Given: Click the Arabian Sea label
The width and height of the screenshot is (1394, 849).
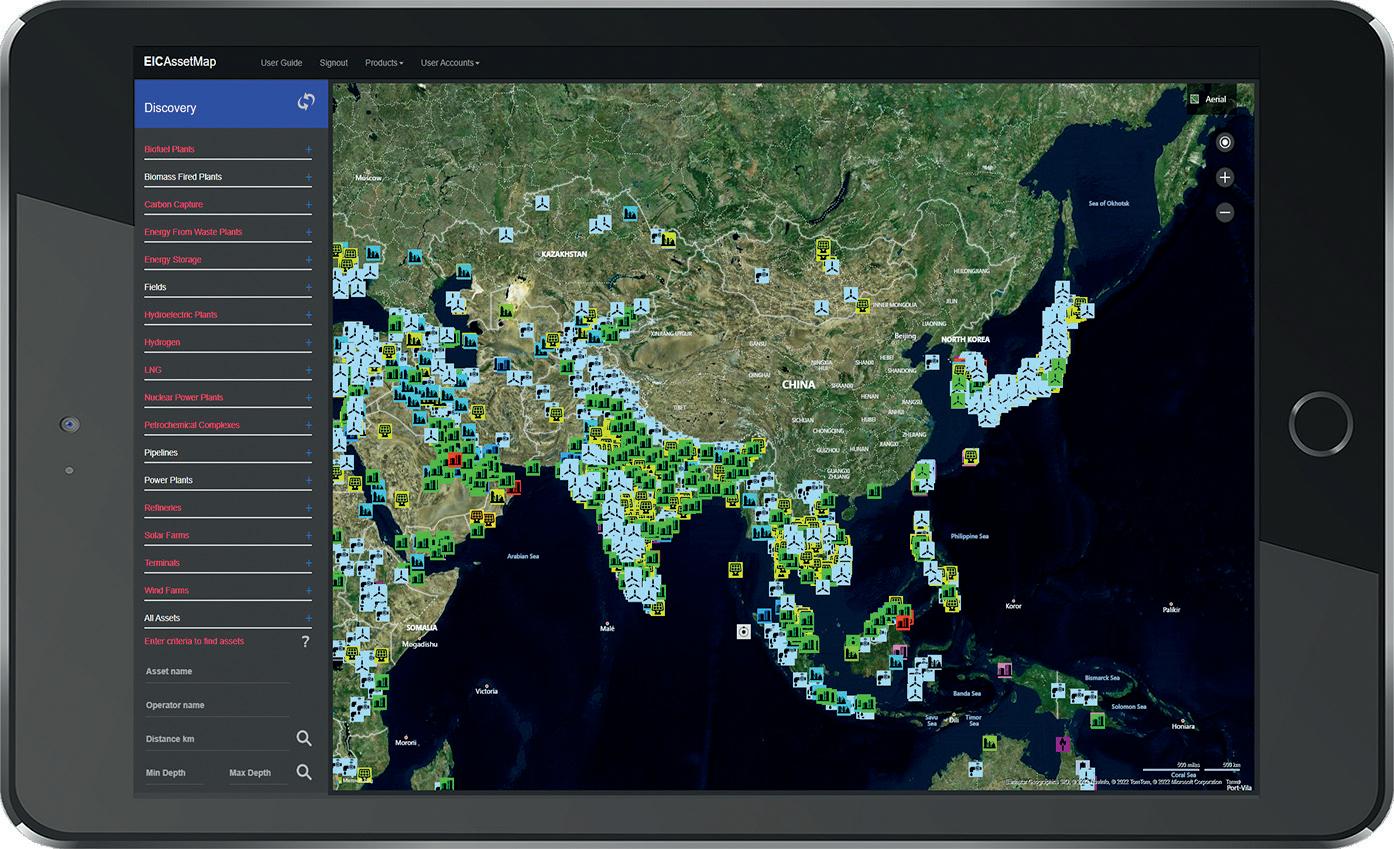Looking at the screenshot, I should [522, 556].
